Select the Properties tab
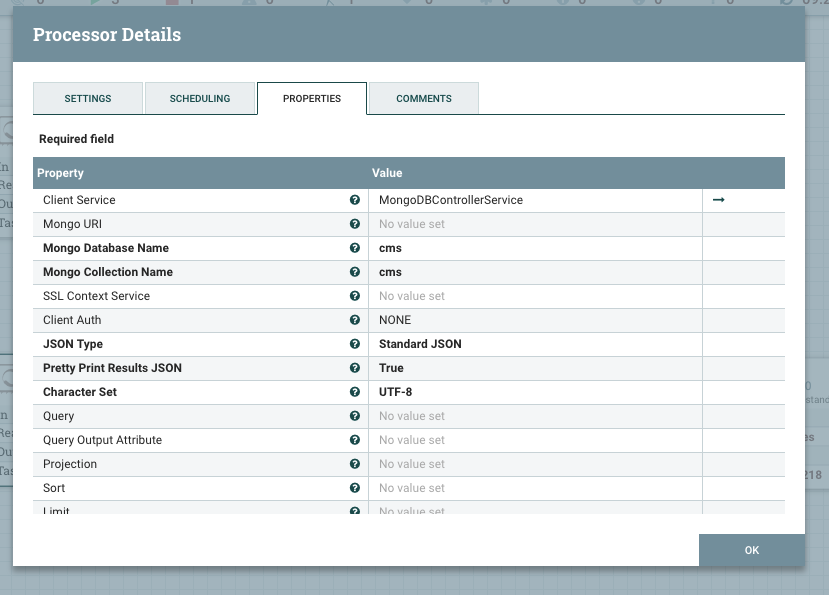The image size is (829, 595). tap(312, 99)
